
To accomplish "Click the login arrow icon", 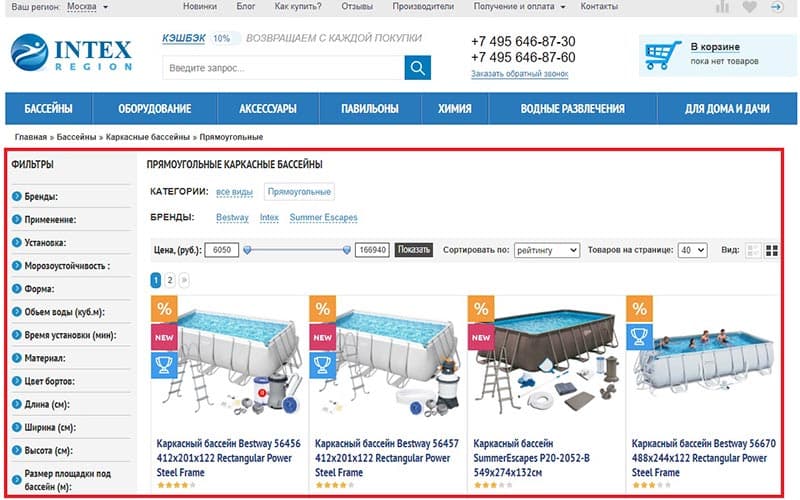I will (777, 7).
